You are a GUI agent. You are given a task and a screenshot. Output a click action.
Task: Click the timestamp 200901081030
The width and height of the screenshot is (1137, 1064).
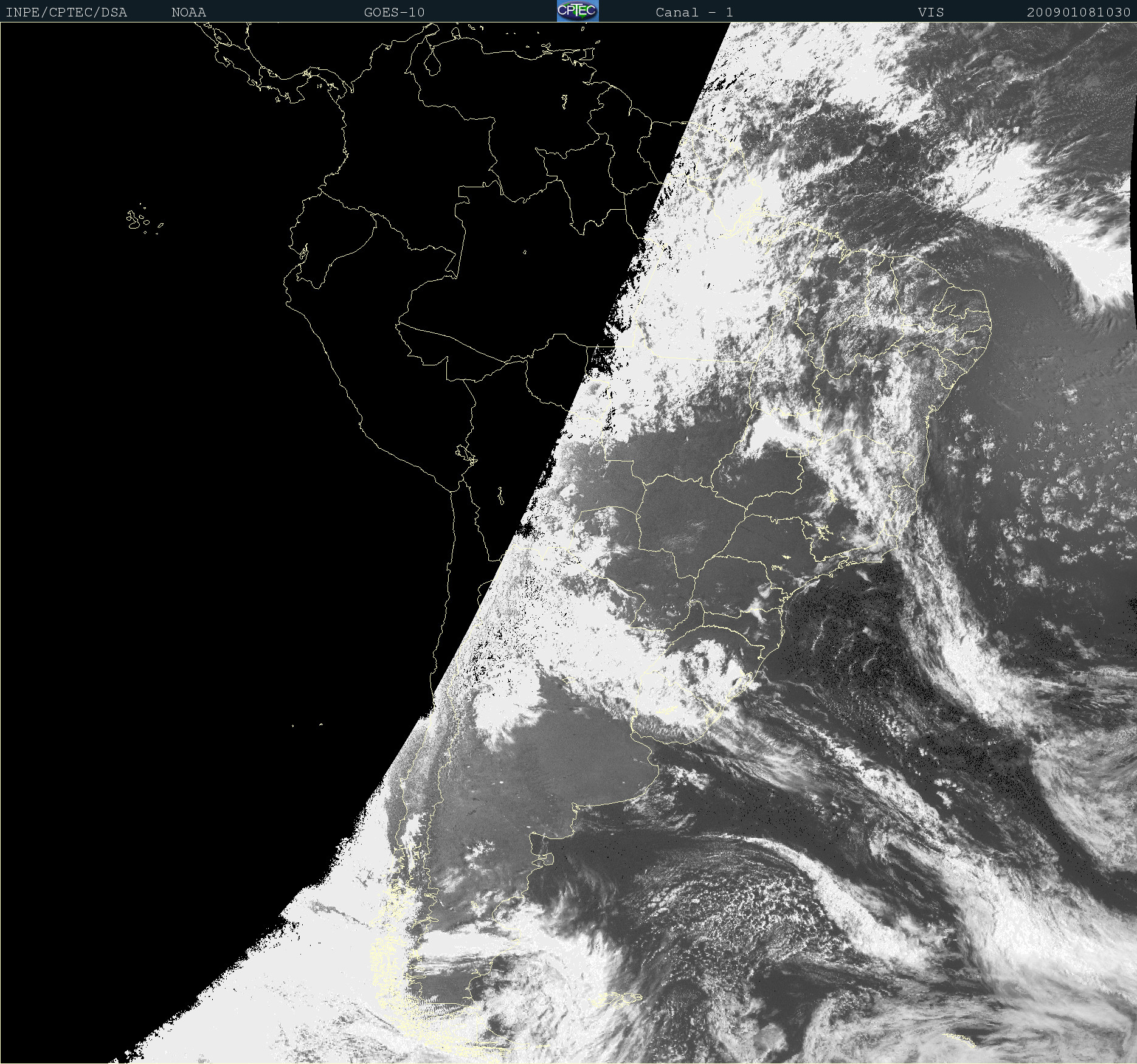pyautogui.click(x=1079, y=12)
